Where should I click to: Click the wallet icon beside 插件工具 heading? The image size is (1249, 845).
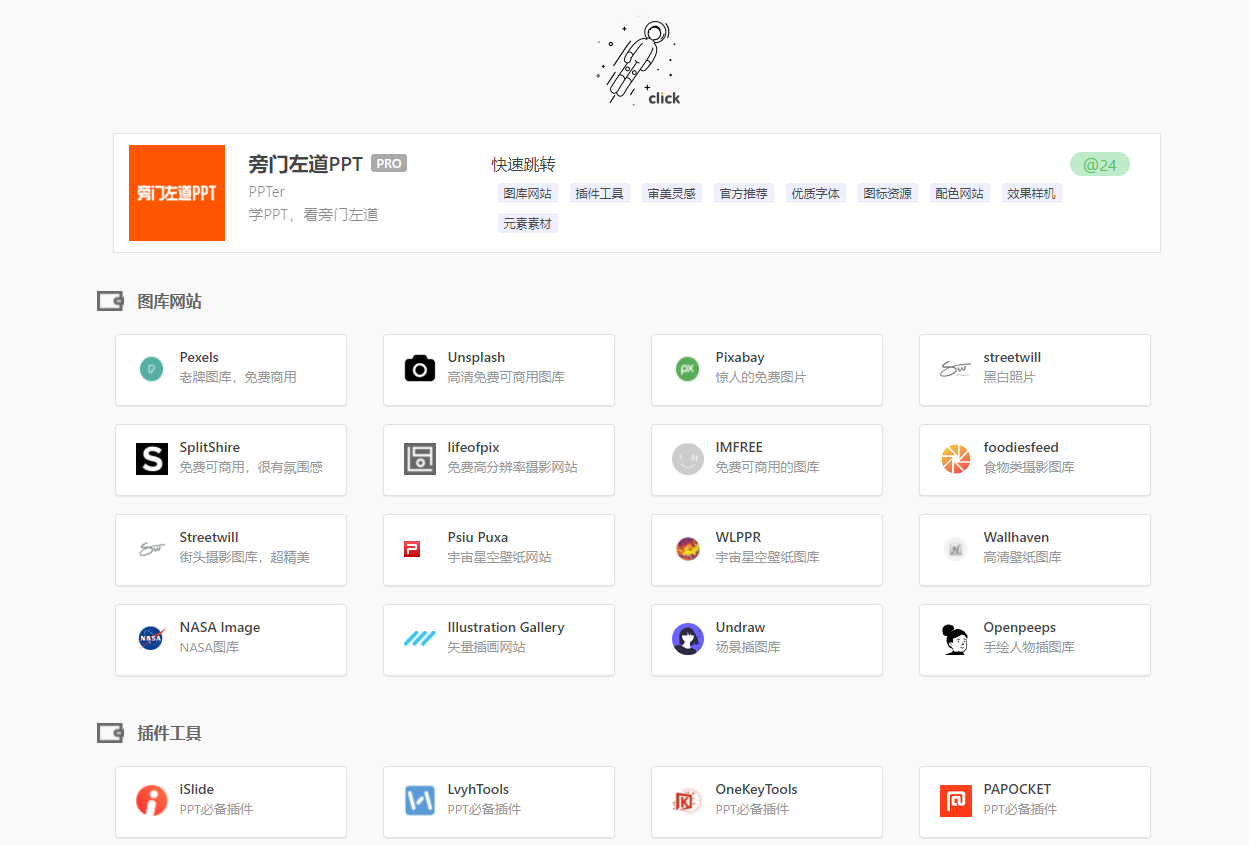coord(110,733)
